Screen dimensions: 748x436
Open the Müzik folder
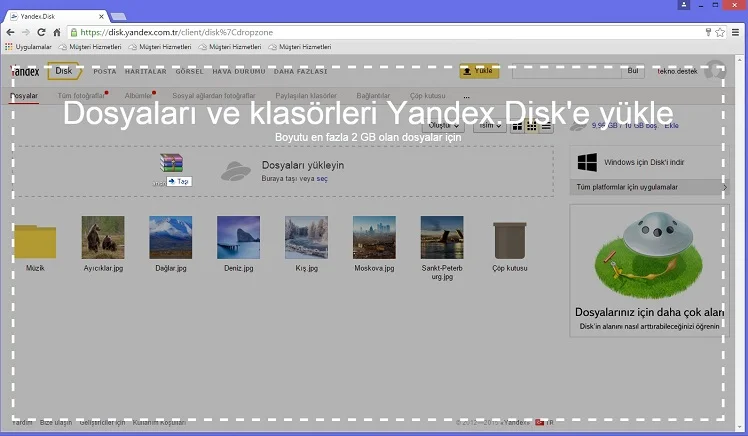point(35,240)
